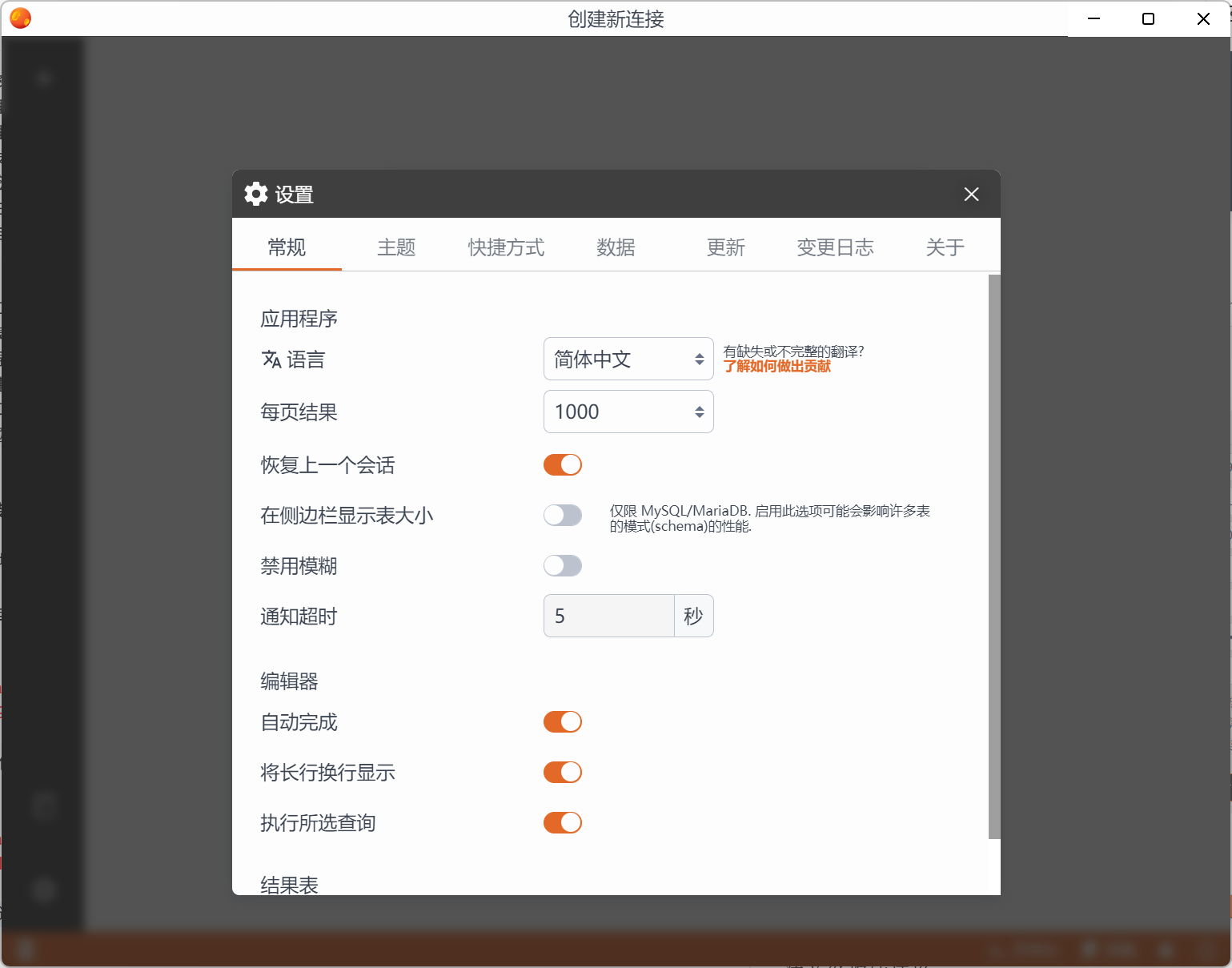Turn on the 禁用模糊 switch
This screenshot has width=1232, height=968.
(x=563, y=565)
